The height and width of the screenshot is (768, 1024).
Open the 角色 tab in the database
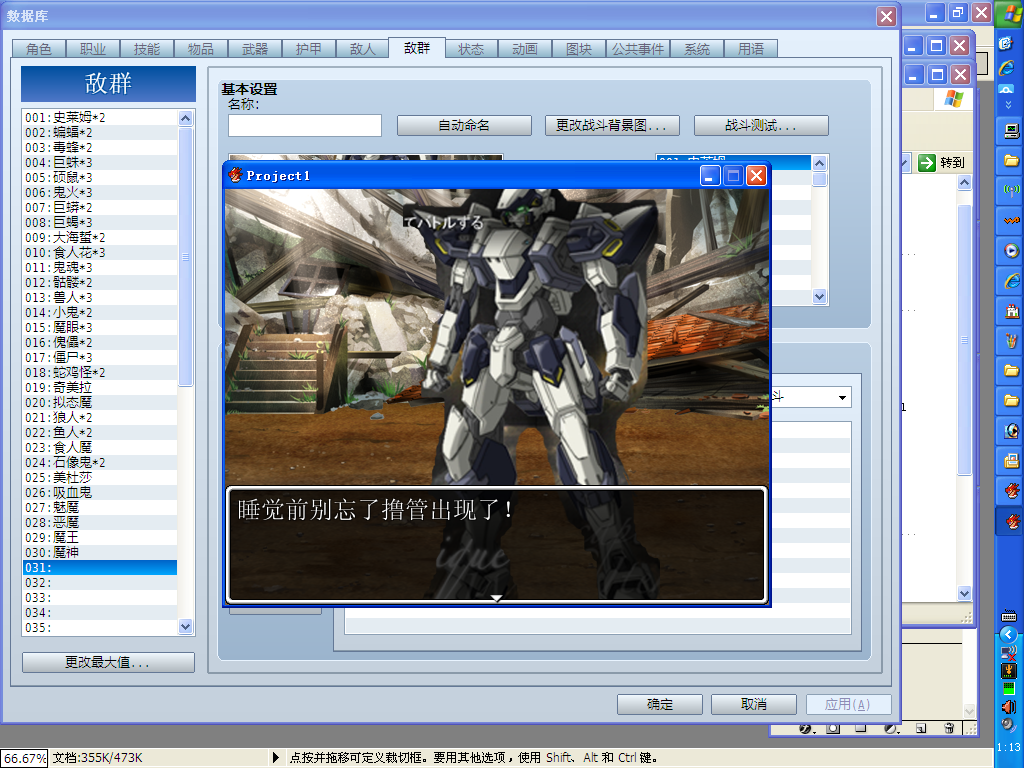click(x=39, y=49)
